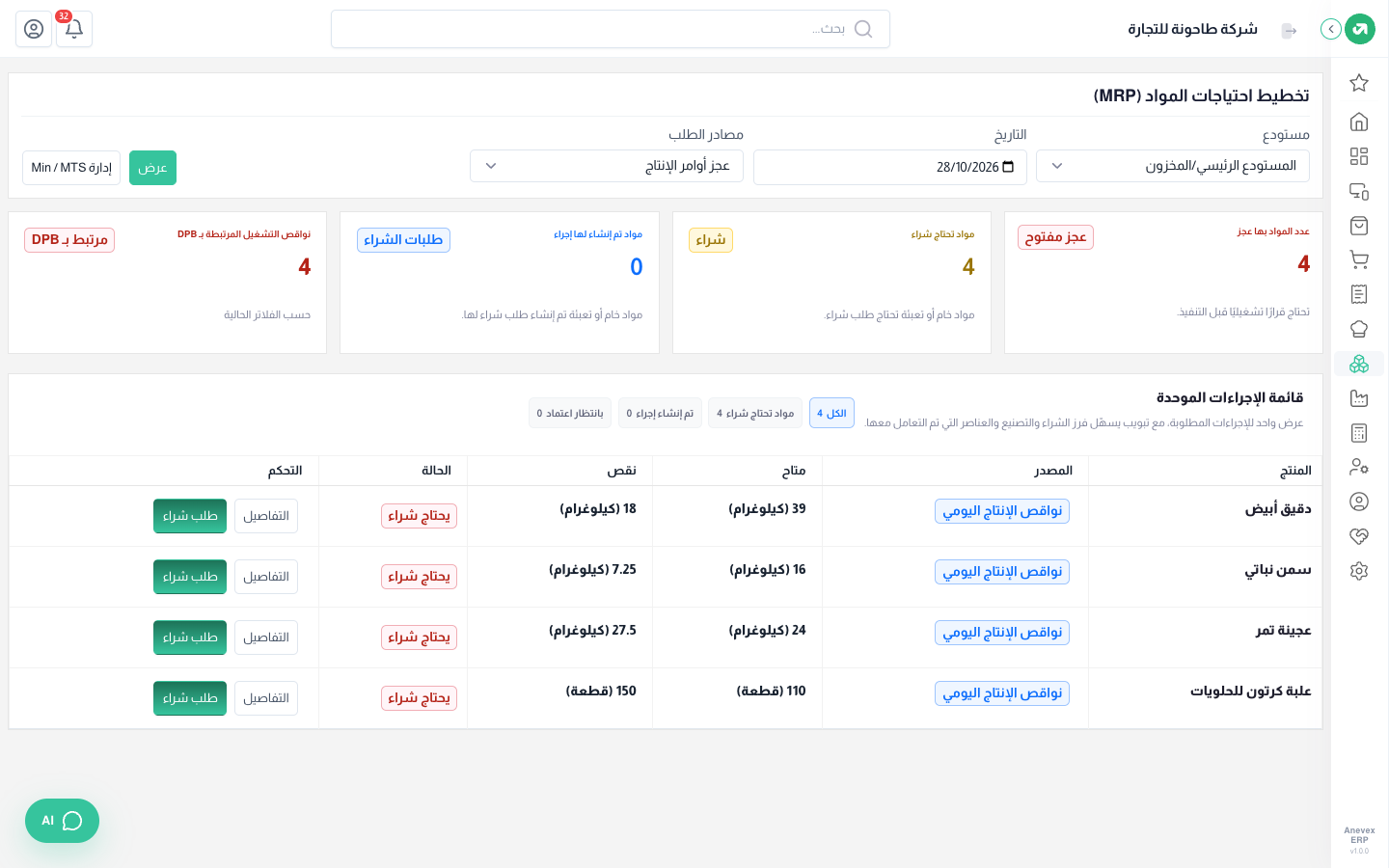Image resolution: width=1389 pixels, height=868 pixels.
Task: Open the المستودع warehouse dropdown
Action: pos(1173,166)
